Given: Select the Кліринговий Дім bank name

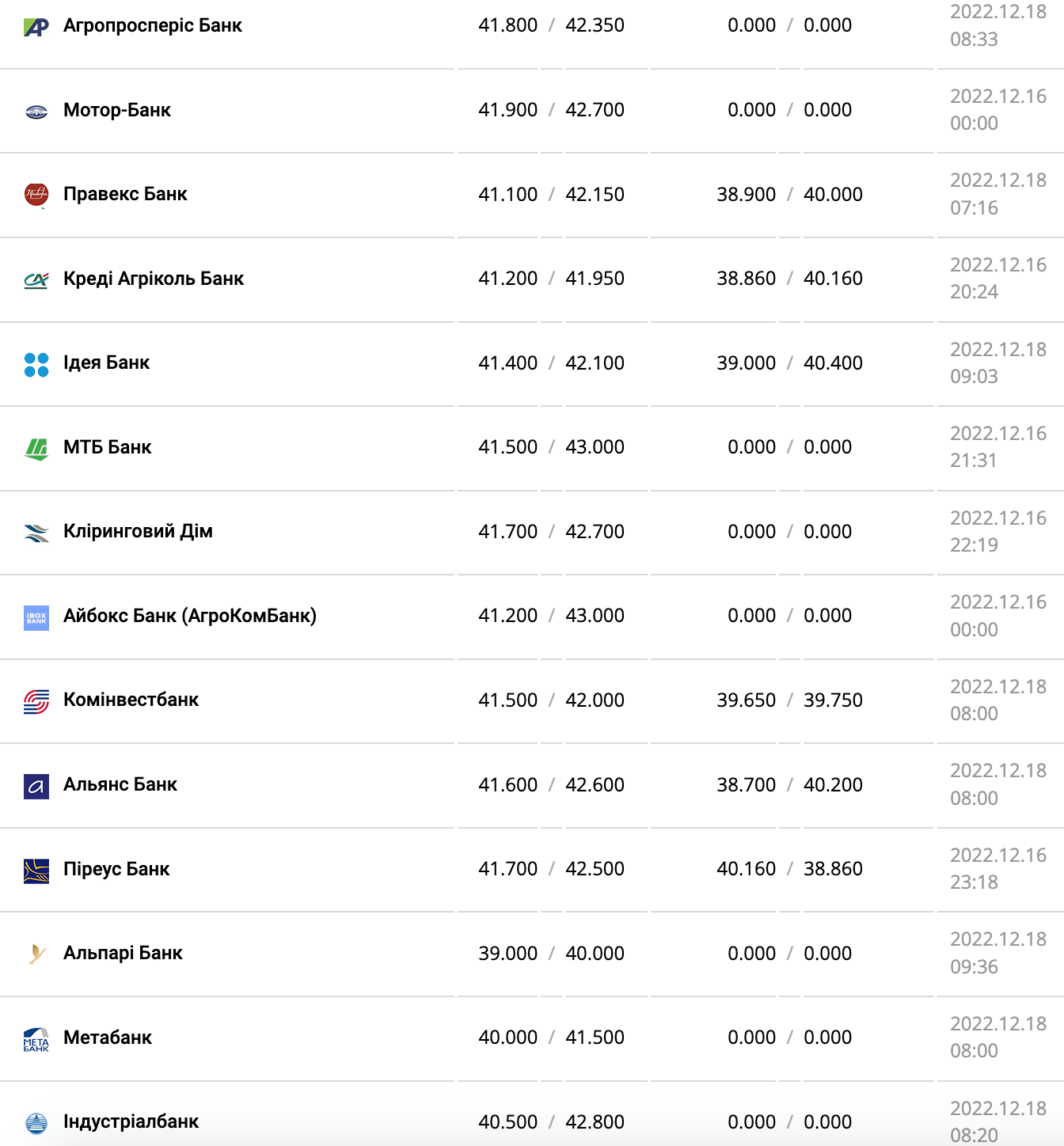Looking at the screenshot, I should coord(138,531).
